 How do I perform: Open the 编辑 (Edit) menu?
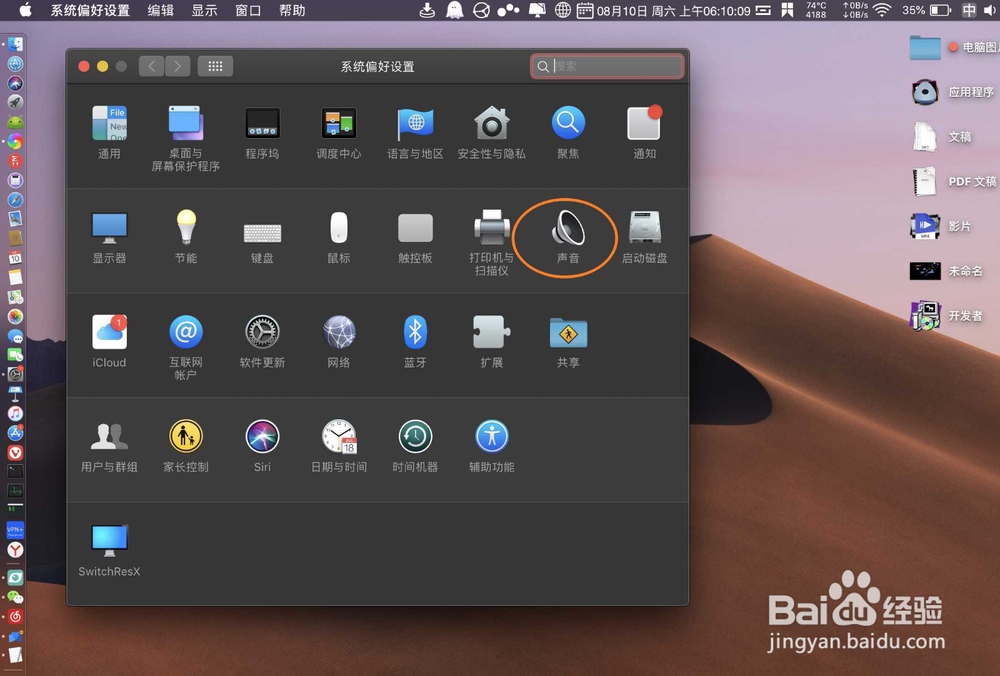161,10
